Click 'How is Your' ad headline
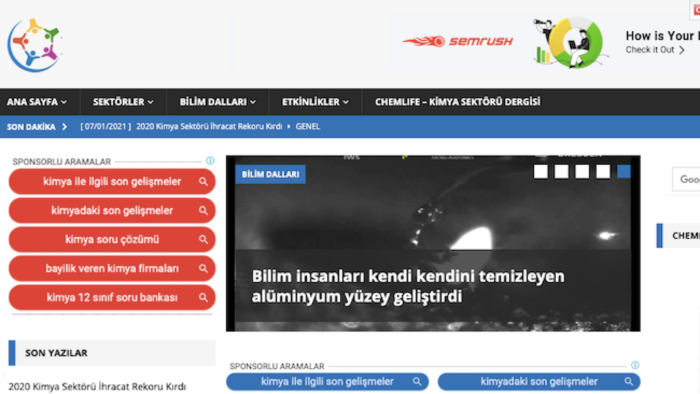The image size is (700, 394). pos(662,36)
